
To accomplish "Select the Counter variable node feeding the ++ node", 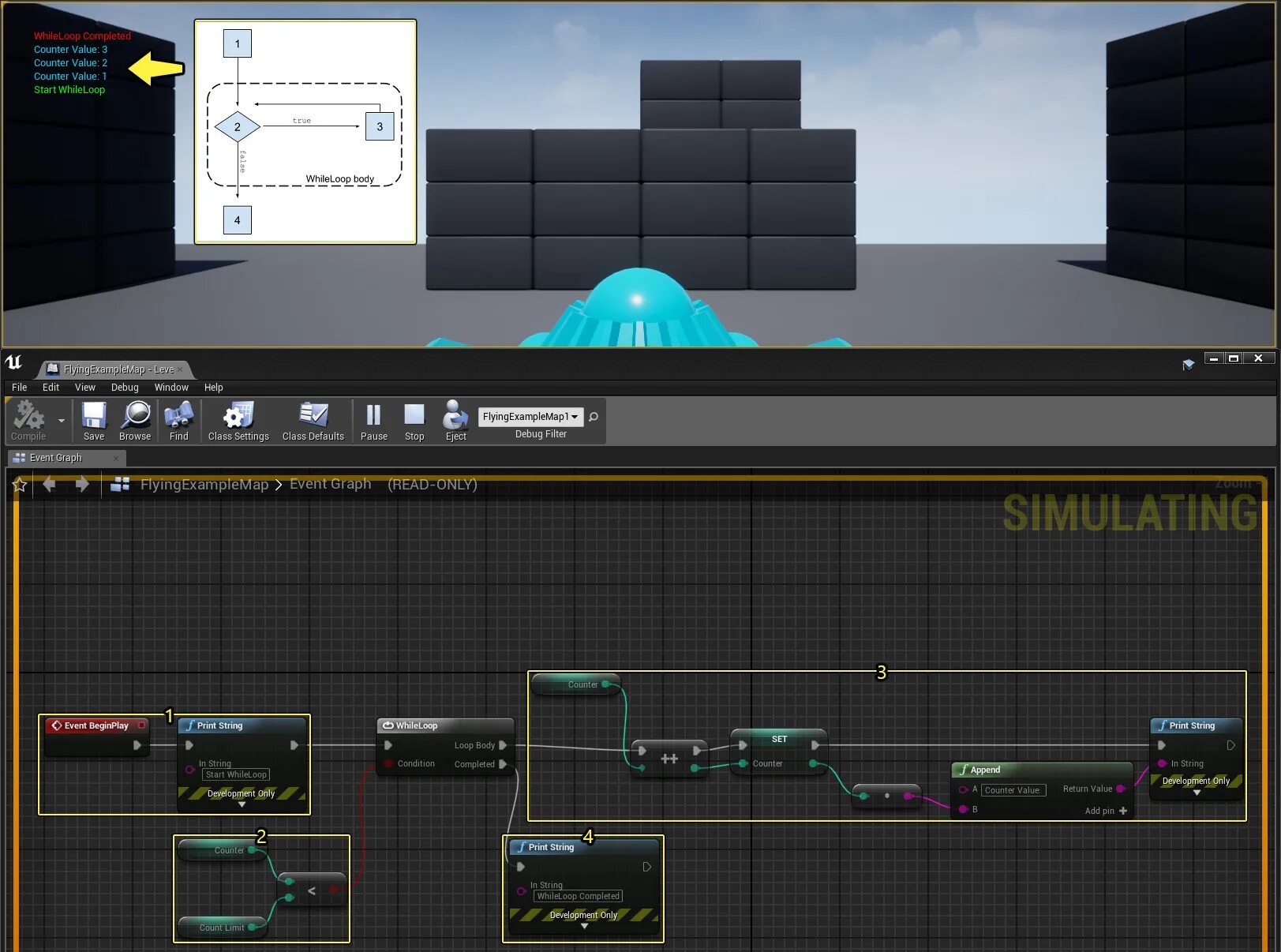I will tap(575, 684).
